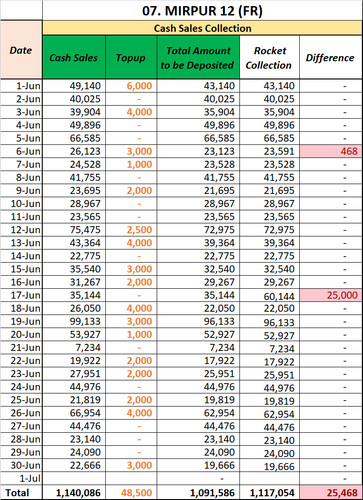Click cash sales value 66,954
Viewport: 363px width, 500px height.
74,413
